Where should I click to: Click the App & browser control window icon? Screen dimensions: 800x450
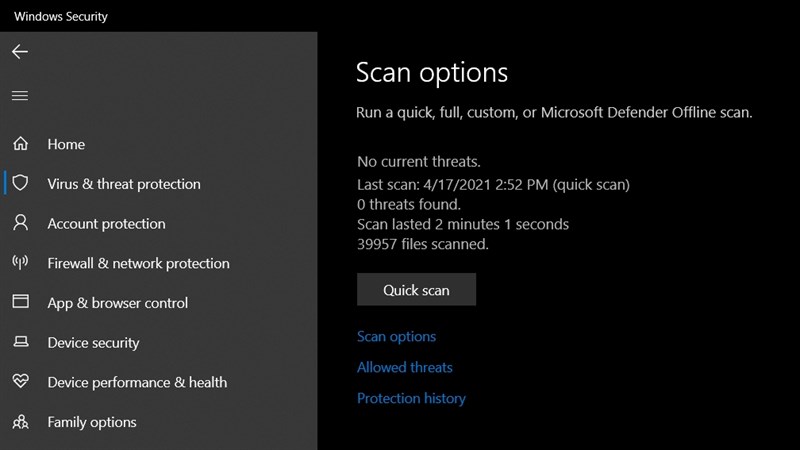(x=20, y=303)
